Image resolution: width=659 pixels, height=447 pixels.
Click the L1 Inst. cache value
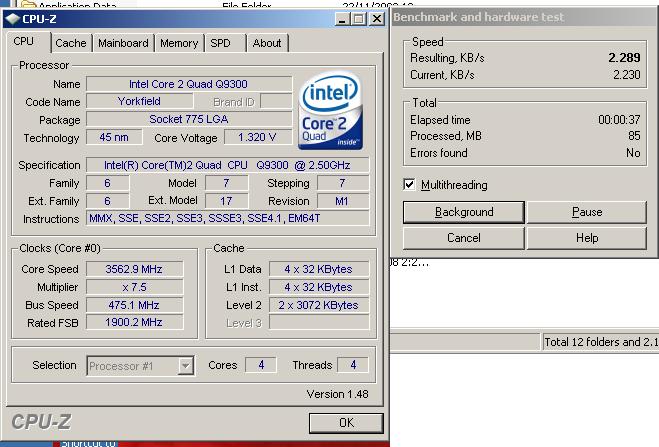tap(319, 287)
